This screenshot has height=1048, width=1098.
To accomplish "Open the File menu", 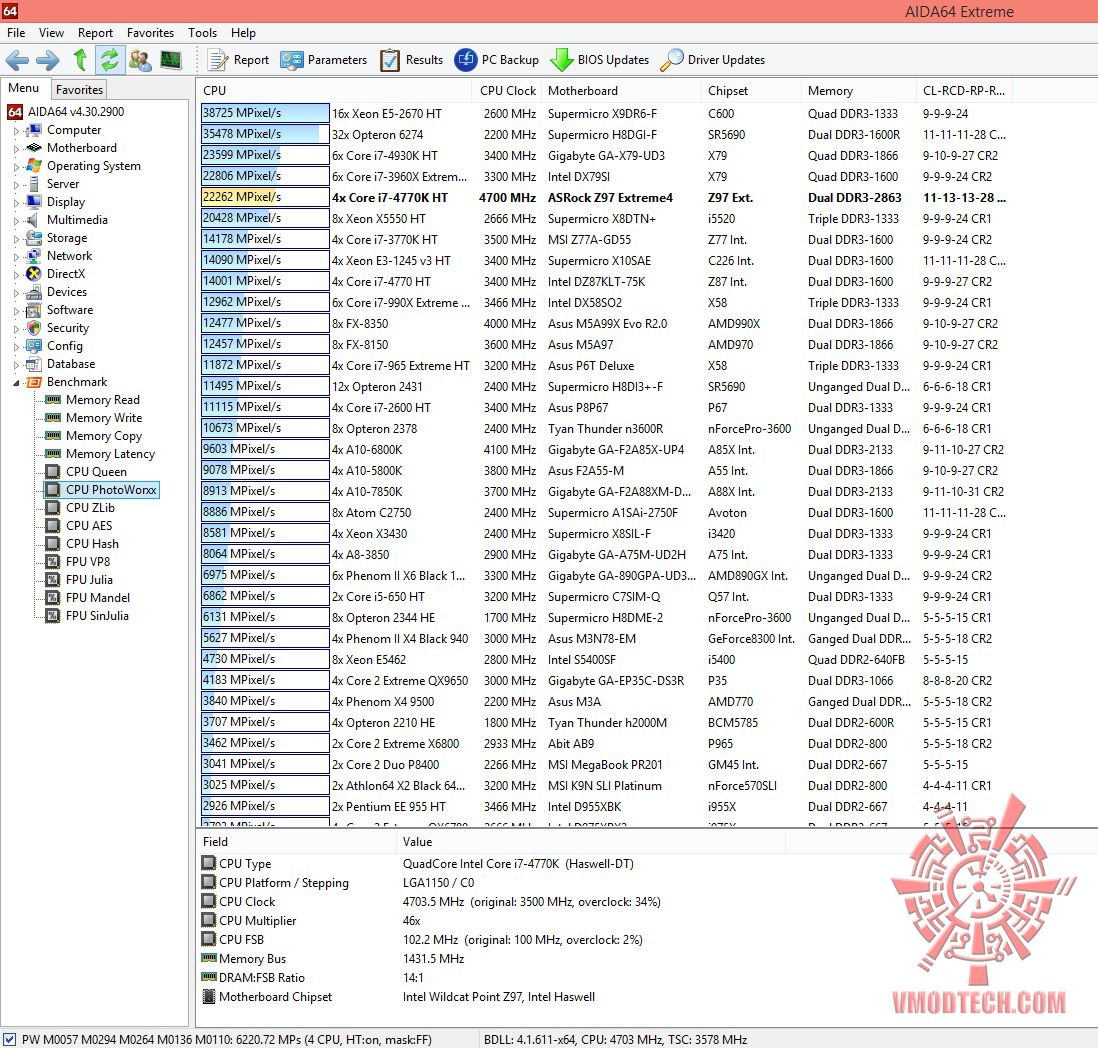I will pos(16,33).
